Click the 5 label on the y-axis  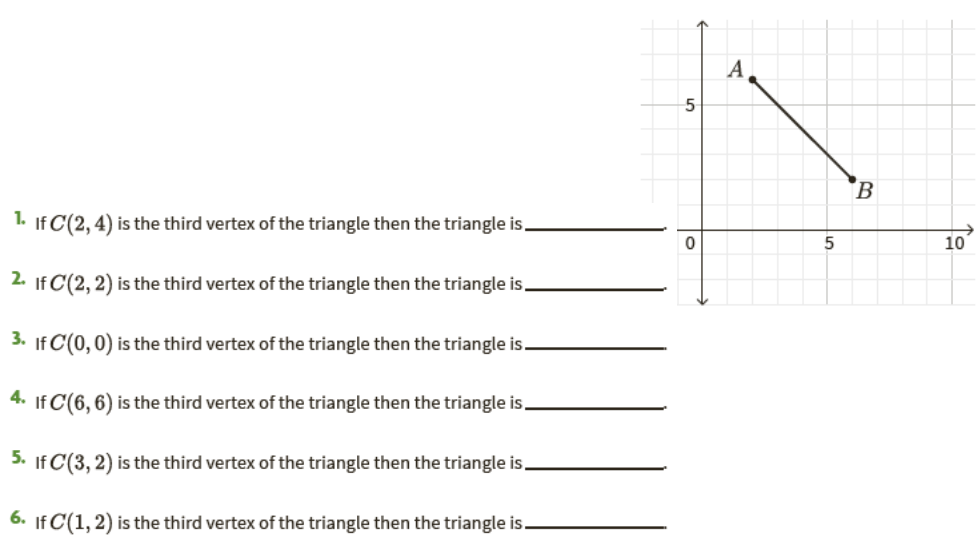(x=688, y=105)
